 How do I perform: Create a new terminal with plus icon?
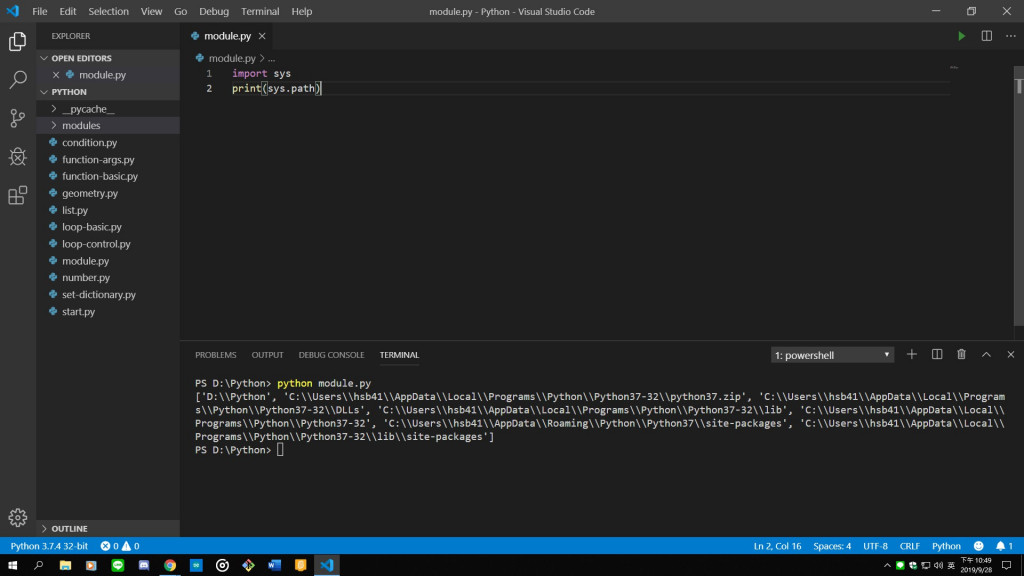point(912,354)
